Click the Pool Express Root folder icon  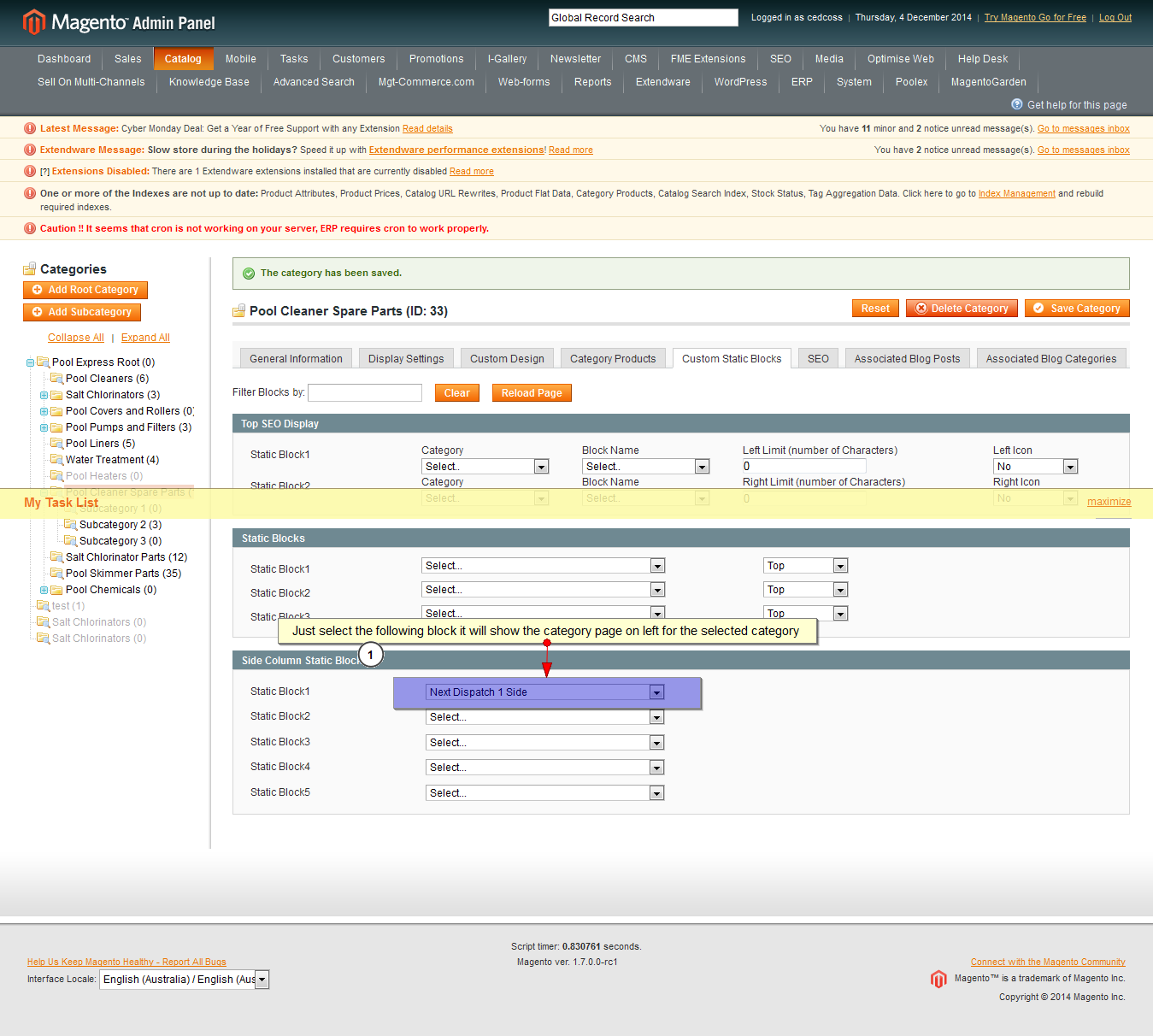(x=44, y=362)
